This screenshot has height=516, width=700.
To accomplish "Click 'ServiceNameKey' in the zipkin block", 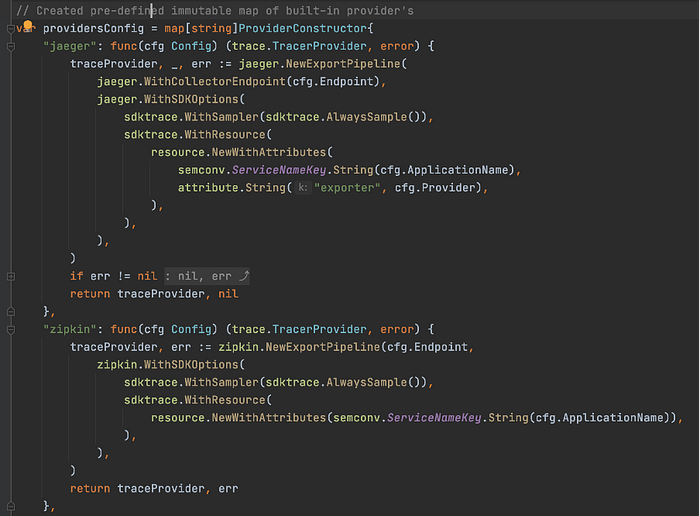I will (434, 418).
